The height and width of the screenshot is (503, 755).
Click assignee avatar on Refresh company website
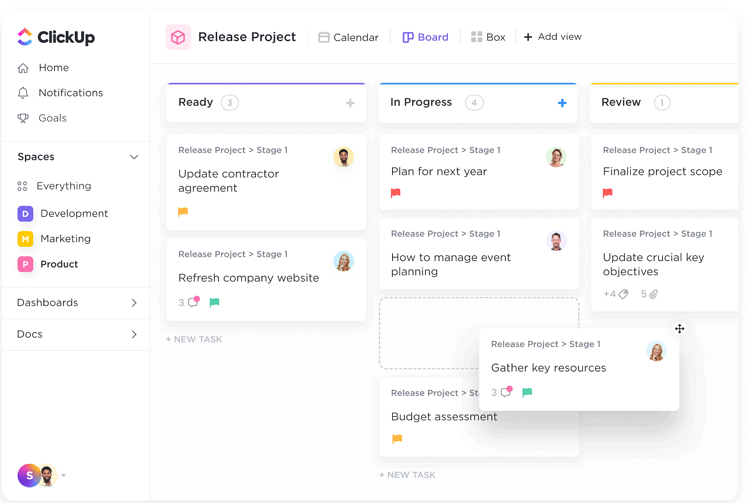pyautogui.click(x=344, y=261)
